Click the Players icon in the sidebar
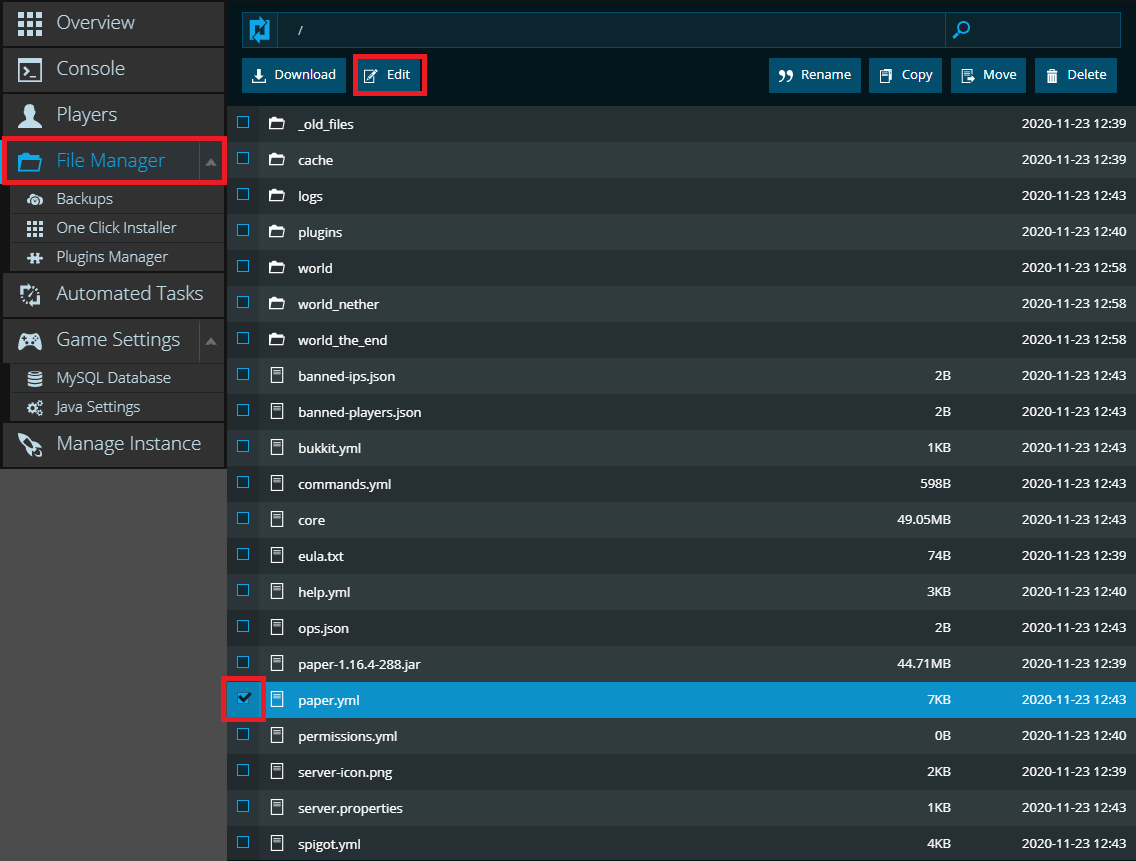The height and width of the screenshot is (861, 1136). tap(29, 114)
